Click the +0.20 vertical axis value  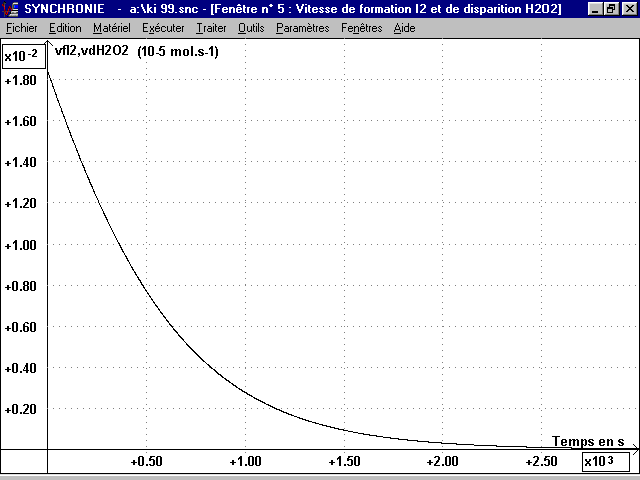(20, 409)
